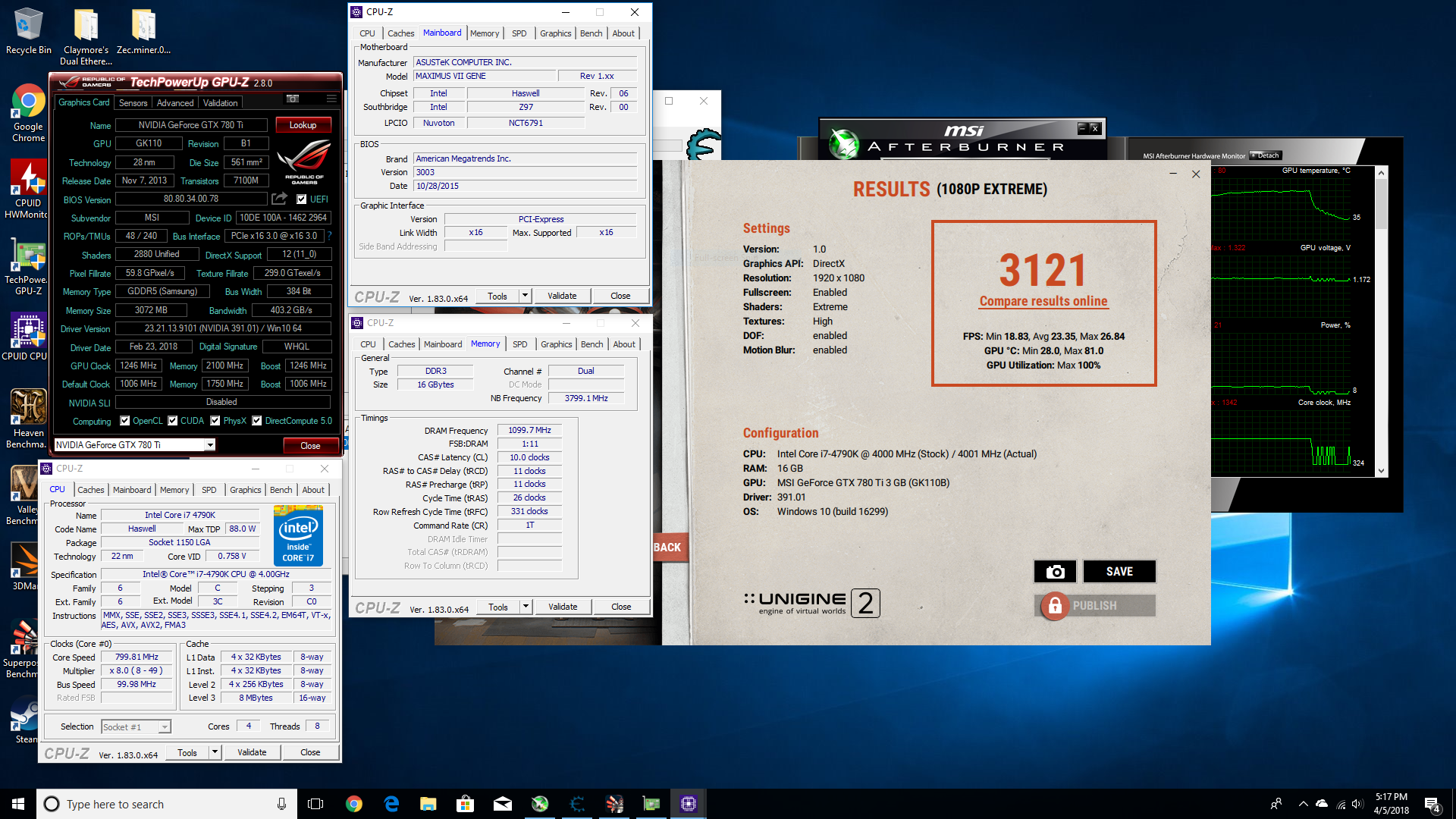The width and height of the screenshot is (1456, 819).
Task: Open the Windows Start menu
Action: (18, 804)
